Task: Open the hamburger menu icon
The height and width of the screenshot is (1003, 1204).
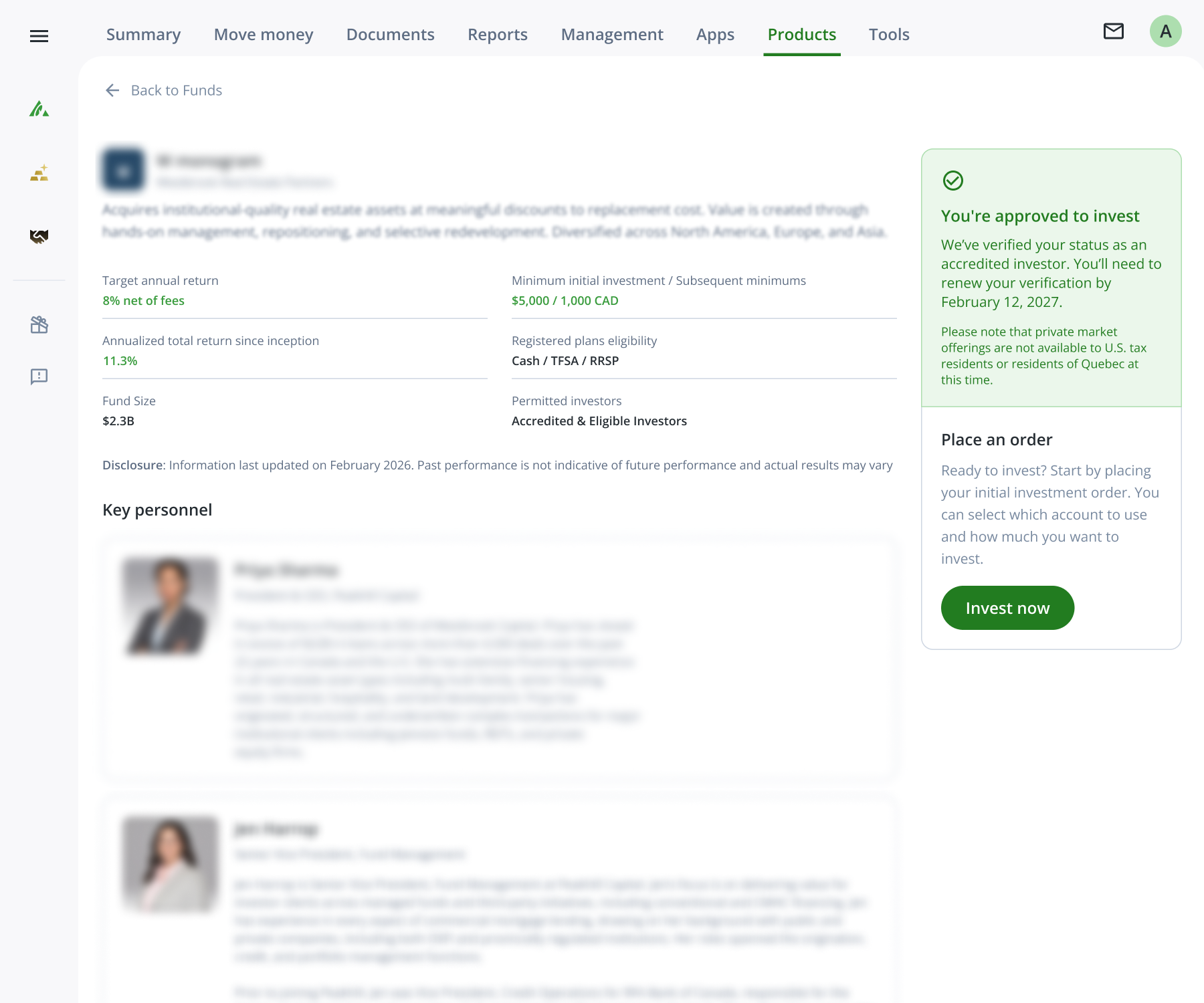Action: 39,36
